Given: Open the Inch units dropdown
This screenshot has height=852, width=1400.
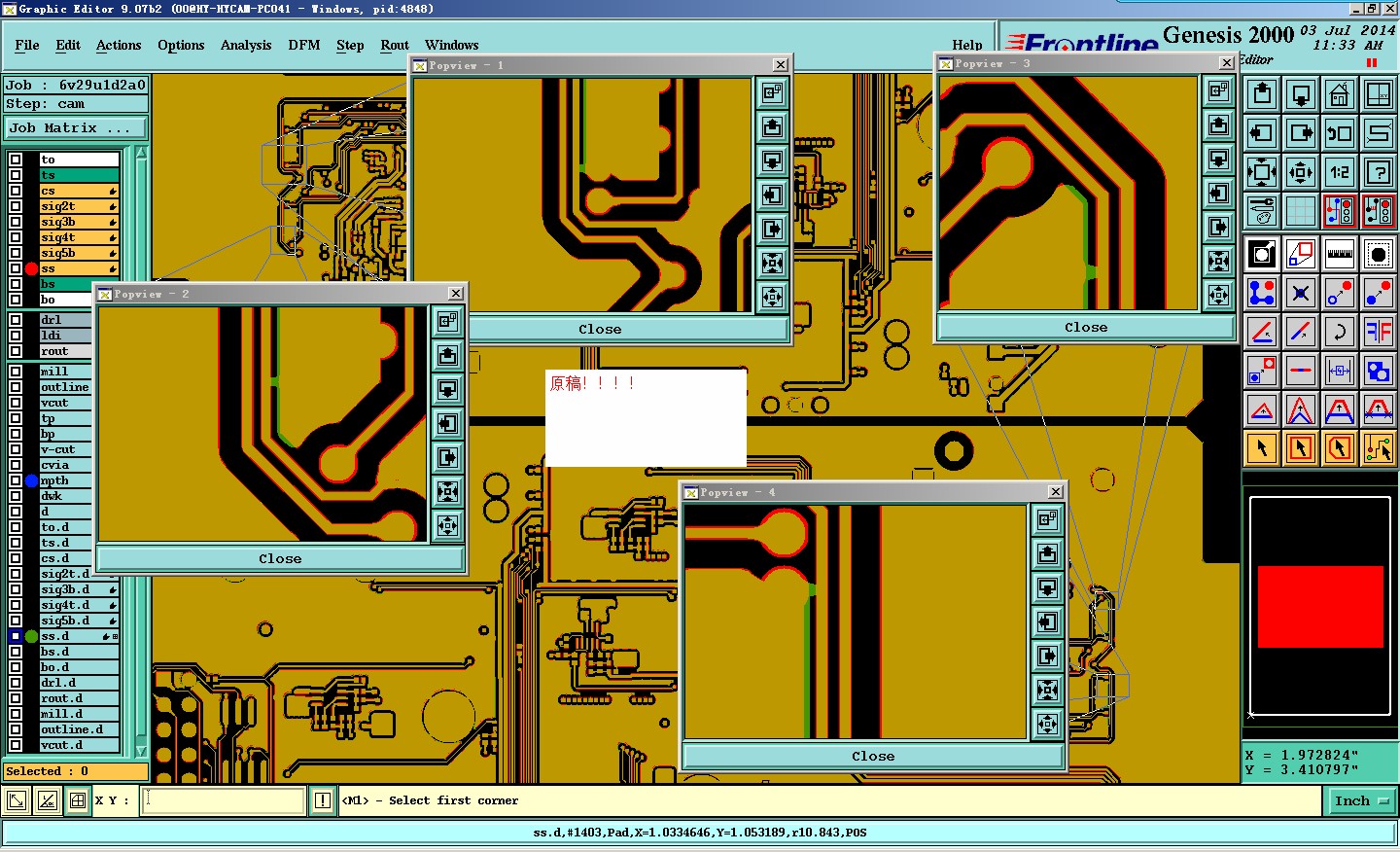Looking at the screenshot, I should tap(1361, 801).
